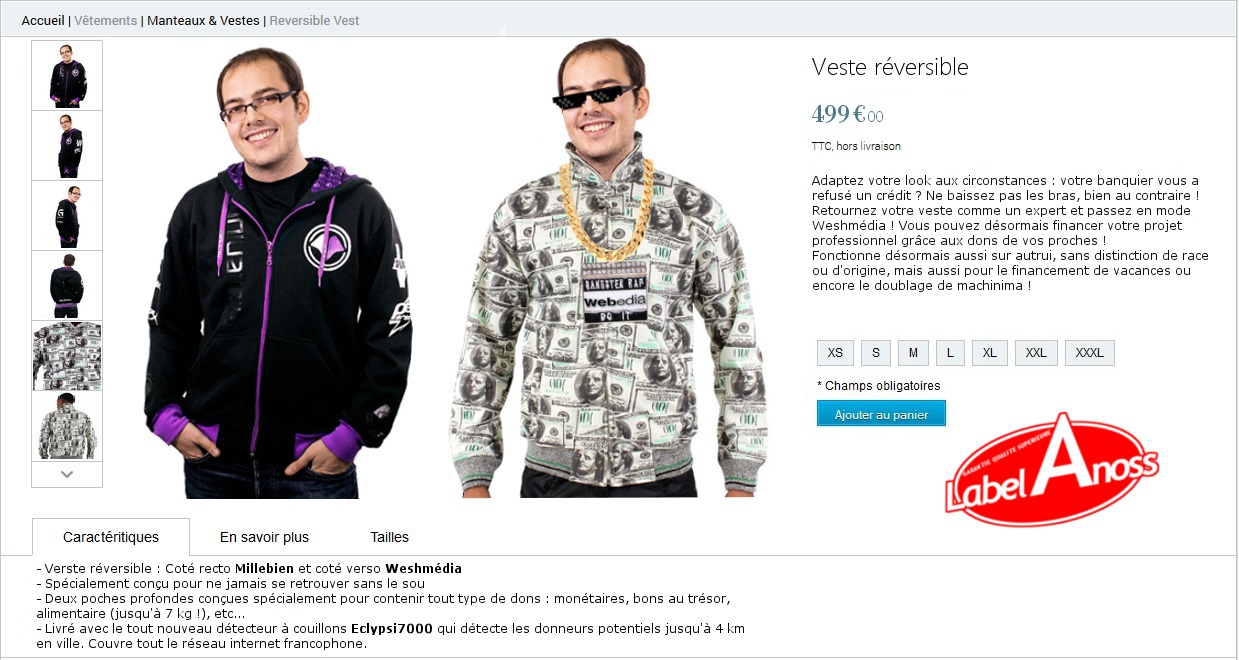
Task: Choose size S
Action: click(875, 353)
